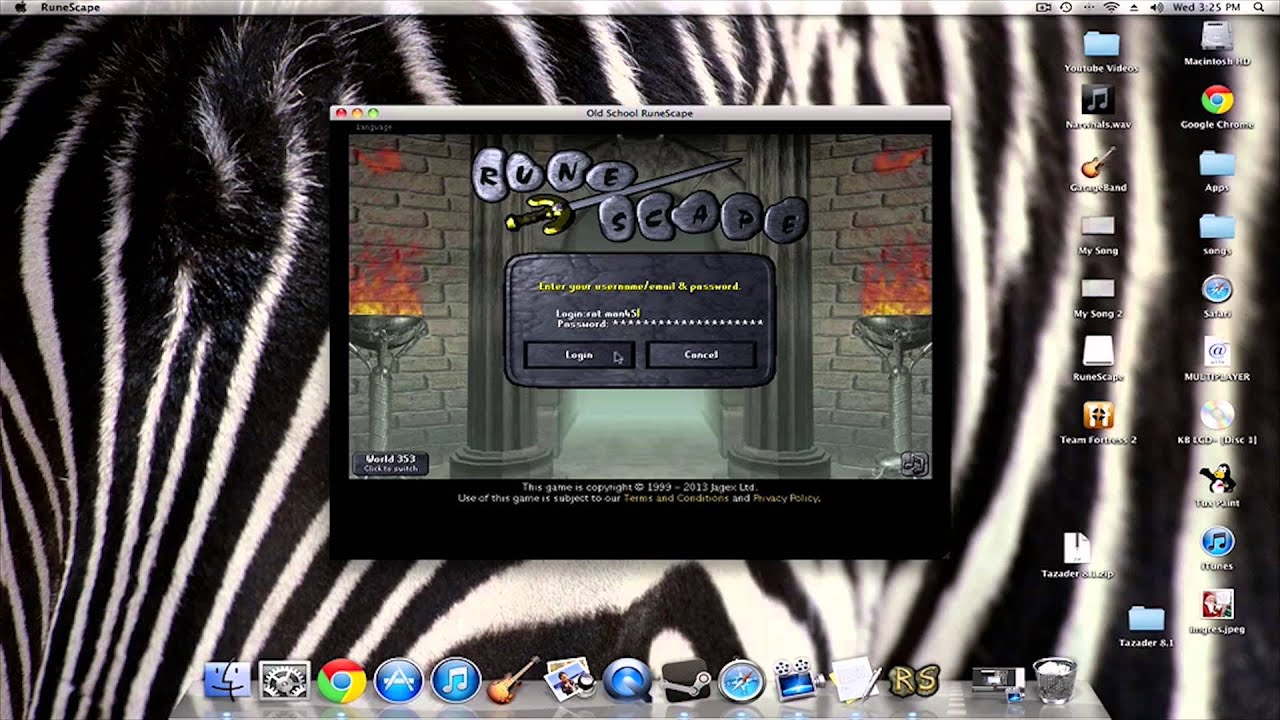
Task: Select Macintosh HD on the desktop
Action: pyautogui.click(x=1217, y=44)
